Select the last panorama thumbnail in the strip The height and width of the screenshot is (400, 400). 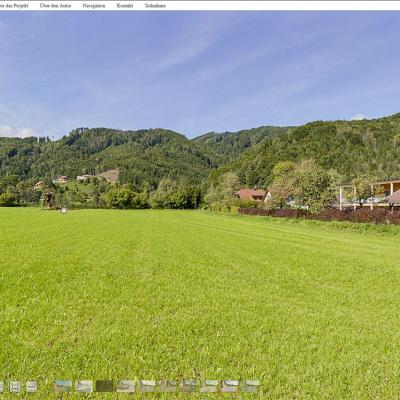click(x=251, y=386)
